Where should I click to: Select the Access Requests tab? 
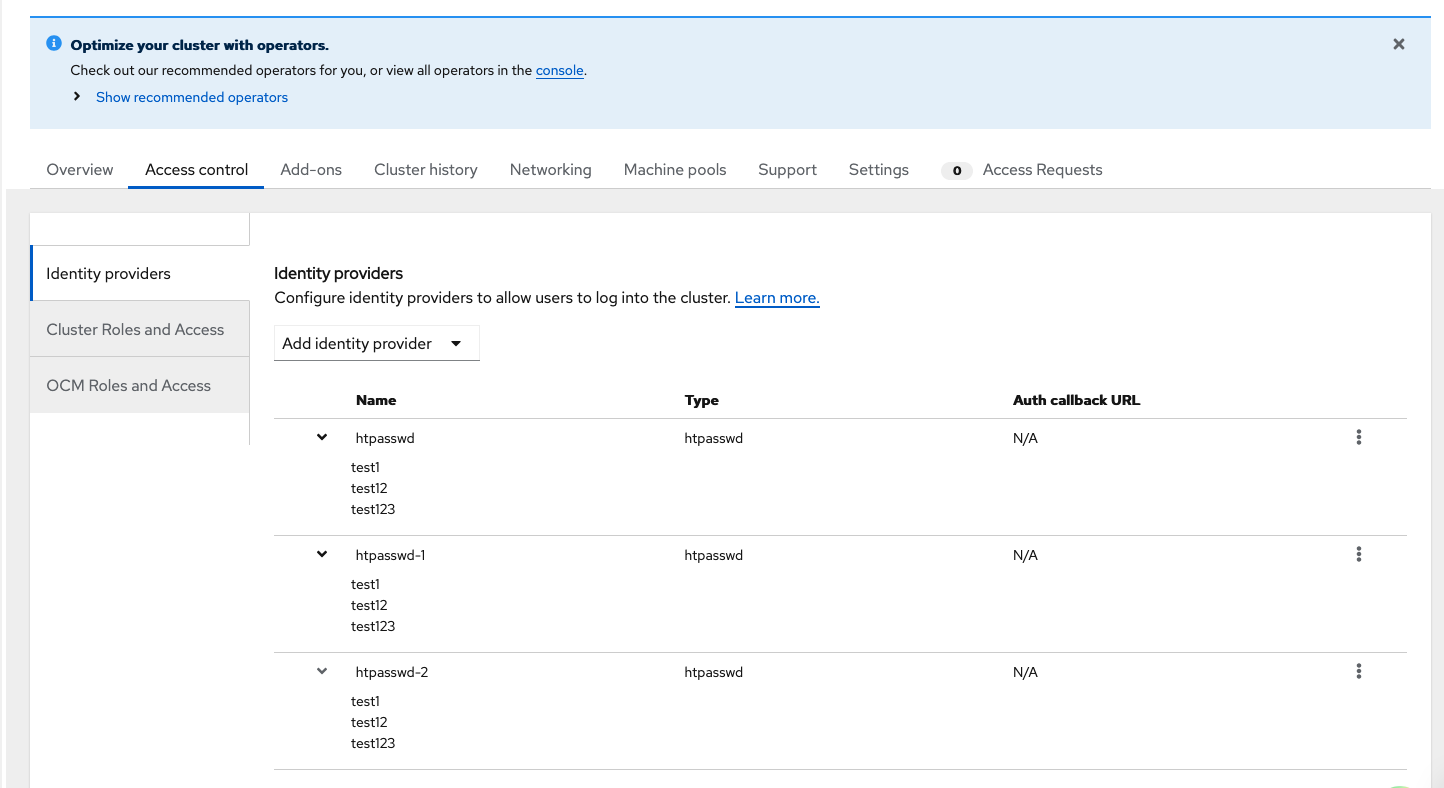coord(1041,170)
